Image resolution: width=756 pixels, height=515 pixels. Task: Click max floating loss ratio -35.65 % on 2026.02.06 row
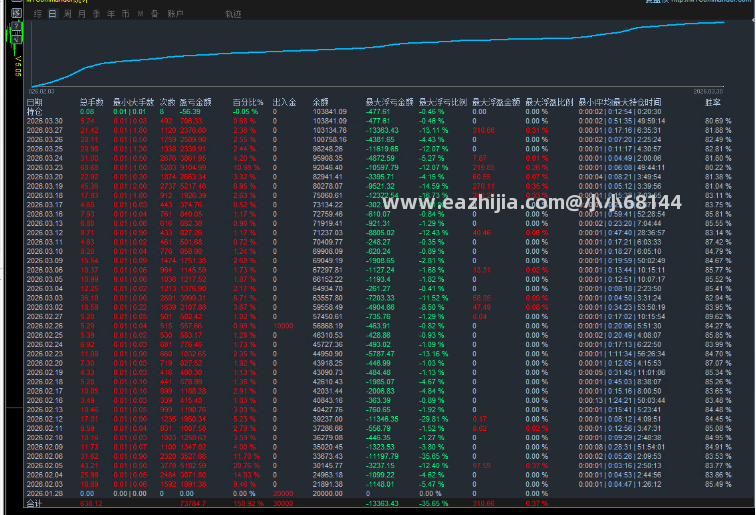tap(433, 457)
